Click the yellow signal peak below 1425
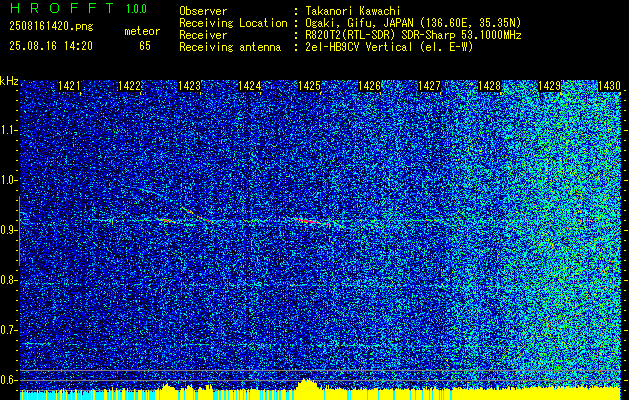 [x=307, y=384]
